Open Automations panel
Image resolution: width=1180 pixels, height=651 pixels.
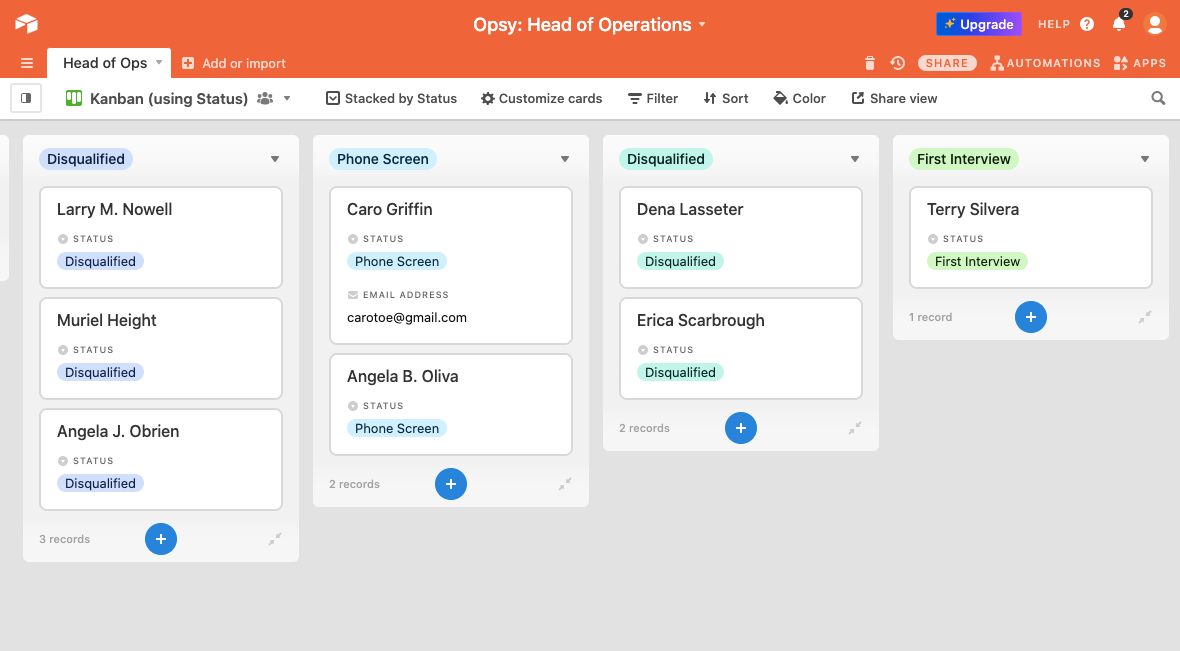[x=1045, y=63]
